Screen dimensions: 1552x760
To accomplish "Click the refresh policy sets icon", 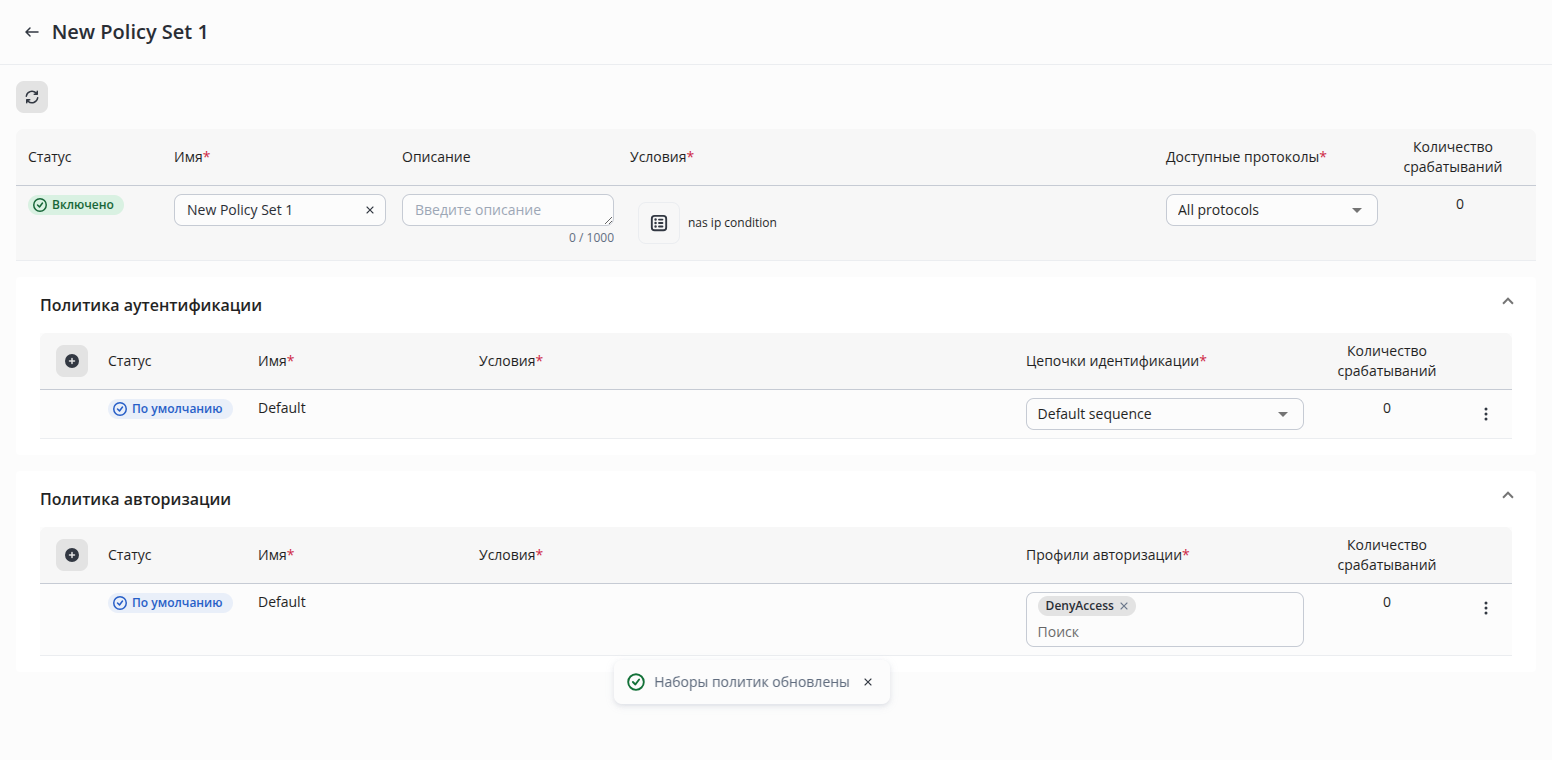I will (32, 97).
